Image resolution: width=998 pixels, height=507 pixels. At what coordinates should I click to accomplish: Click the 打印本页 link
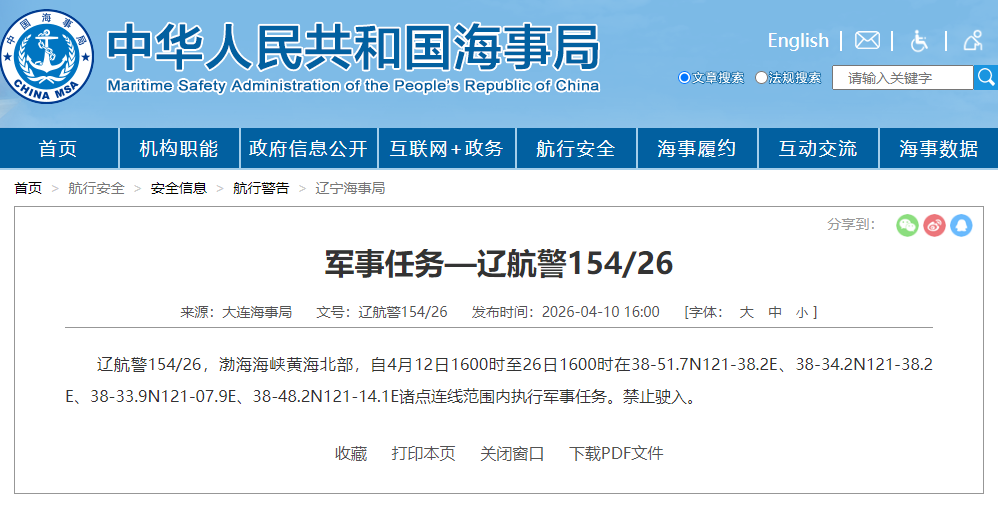tap(423, 453)
